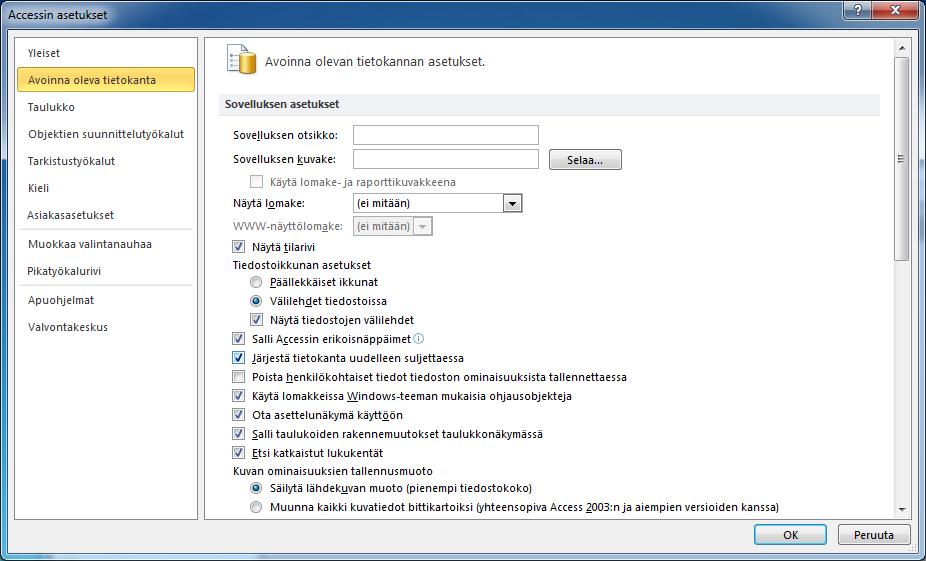
Task: Click the Kuvan ominaisuuksien tallennusmuoto label
Action: [x=333, y=471]
